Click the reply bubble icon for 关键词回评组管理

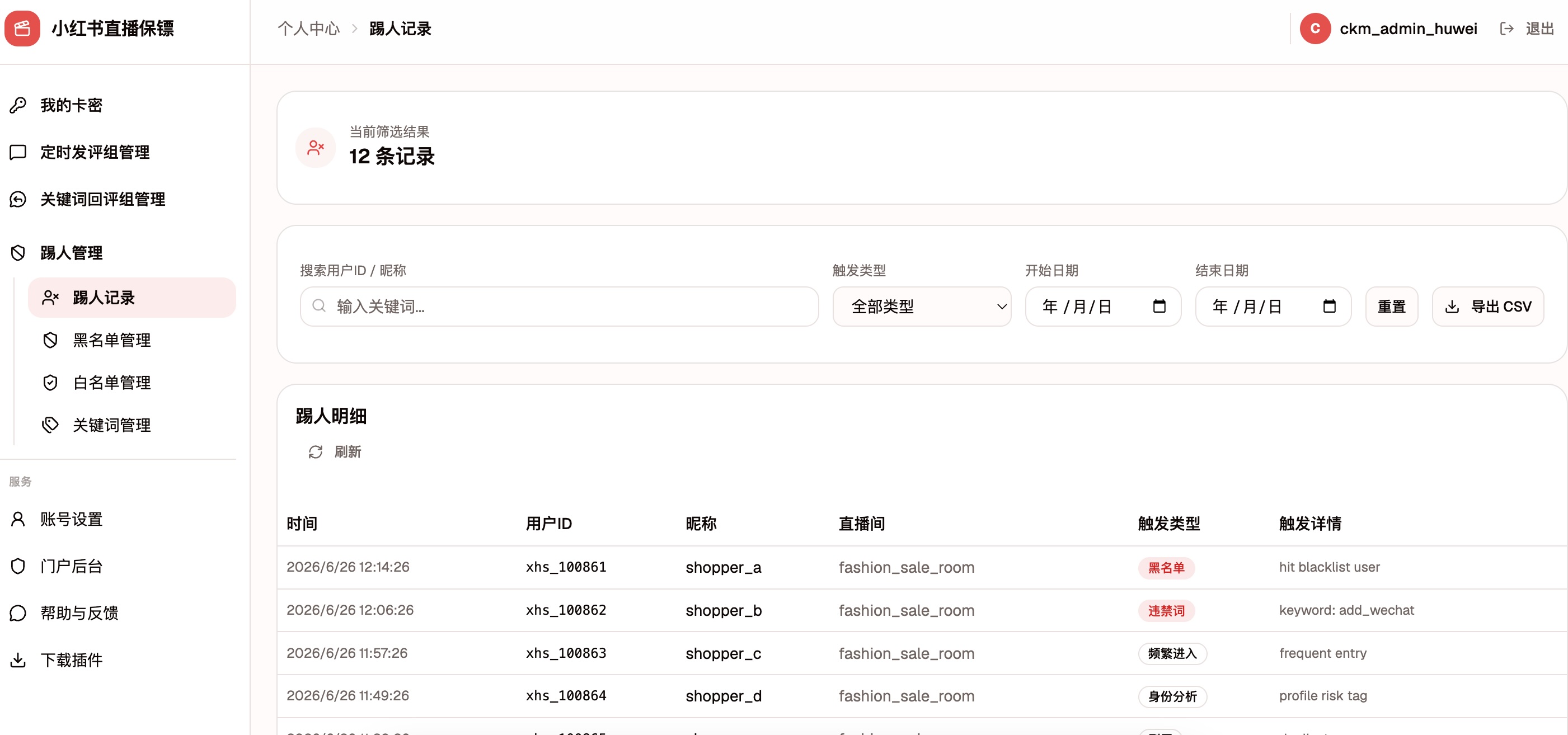(x=18, y=199)
